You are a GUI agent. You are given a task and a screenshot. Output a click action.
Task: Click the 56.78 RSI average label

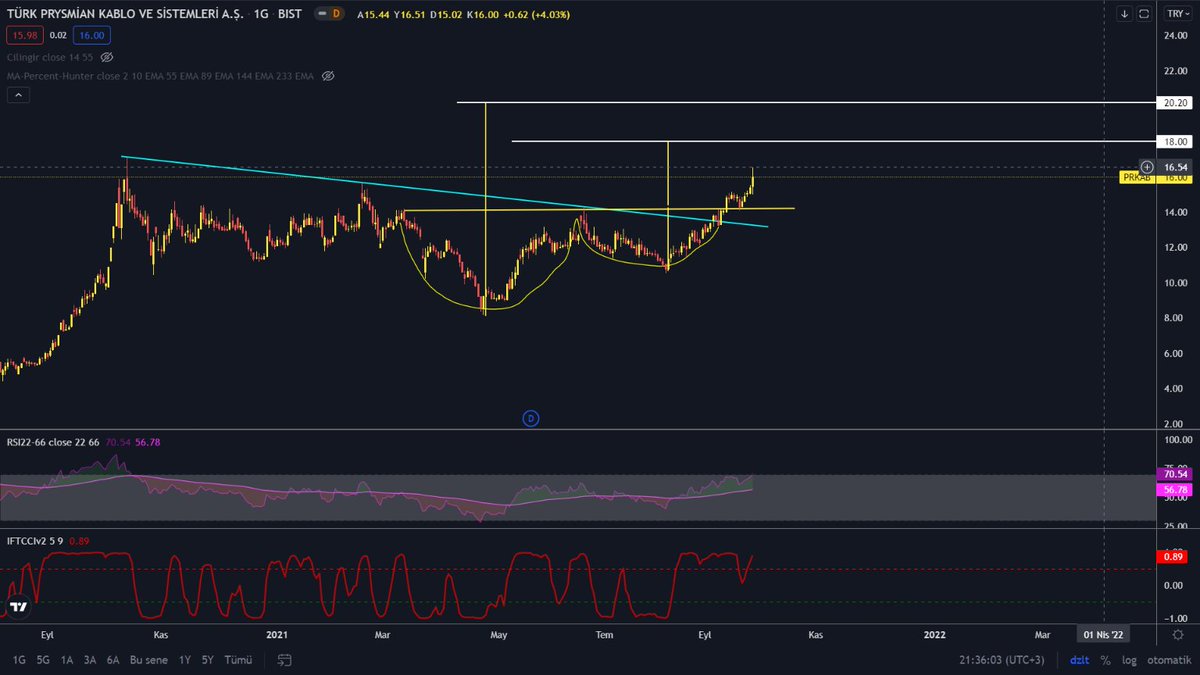1175,490
